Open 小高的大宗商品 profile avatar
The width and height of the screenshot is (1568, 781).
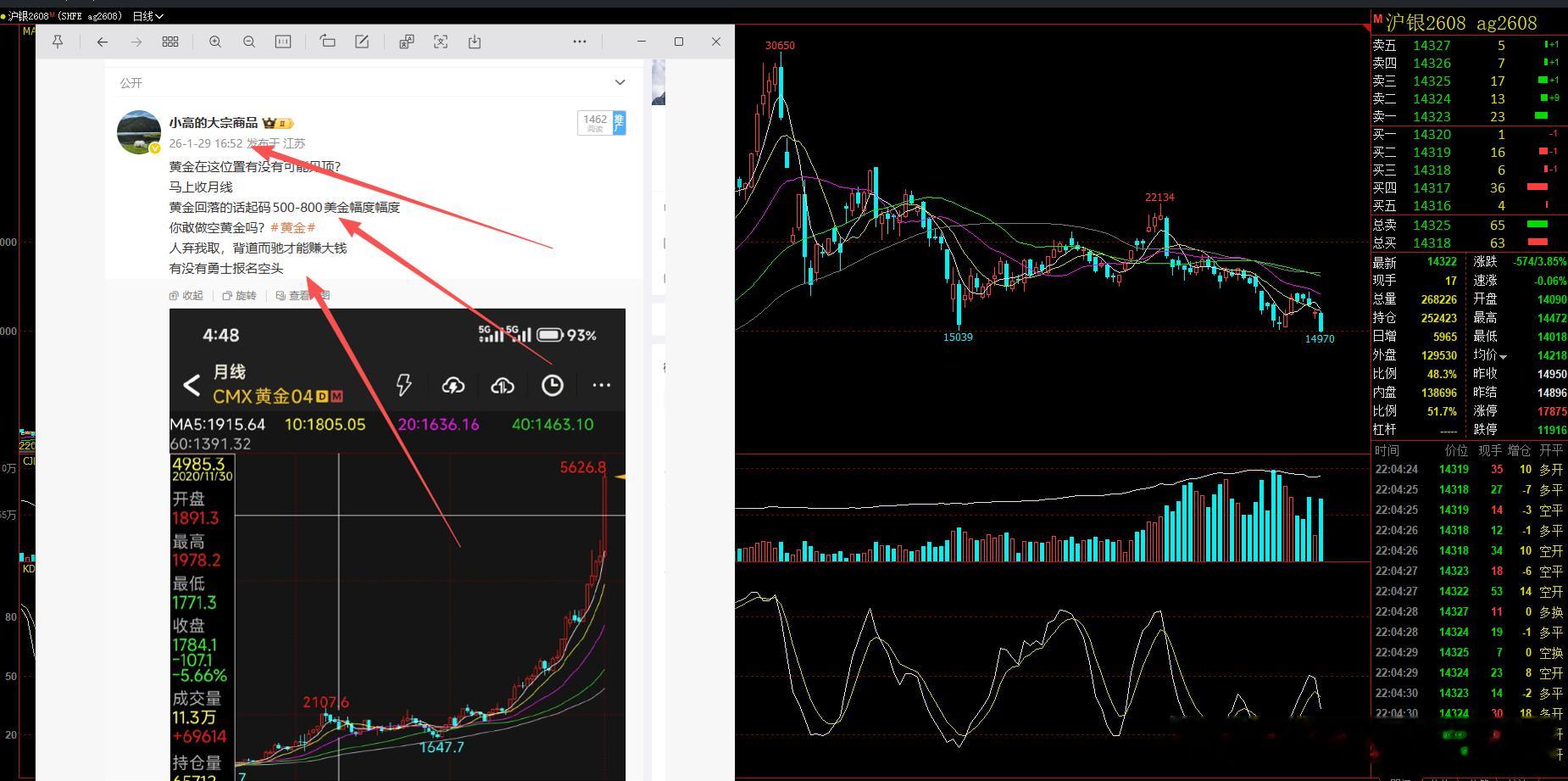[x=139, y=131]
